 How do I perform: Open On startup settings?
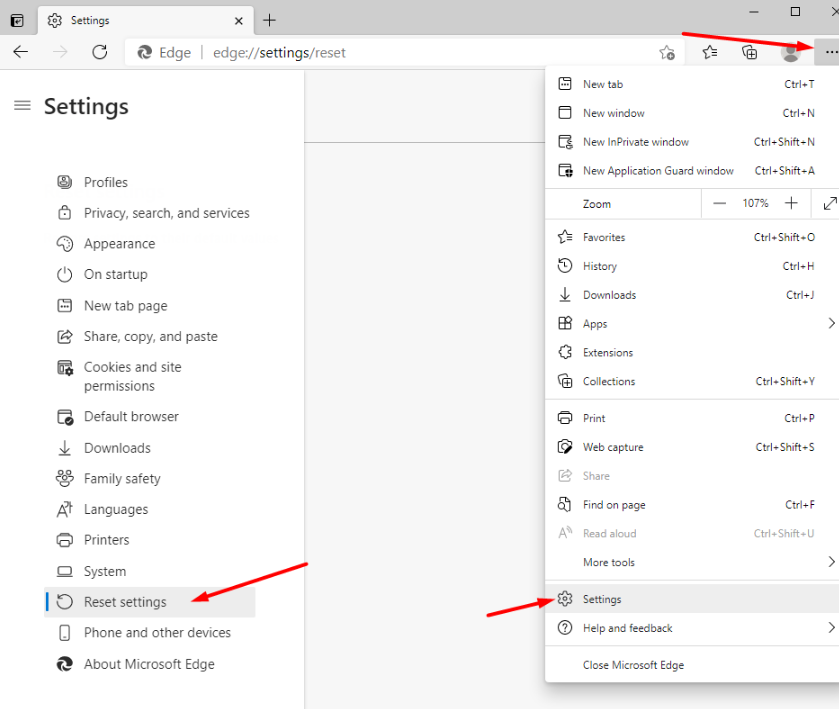150,275
